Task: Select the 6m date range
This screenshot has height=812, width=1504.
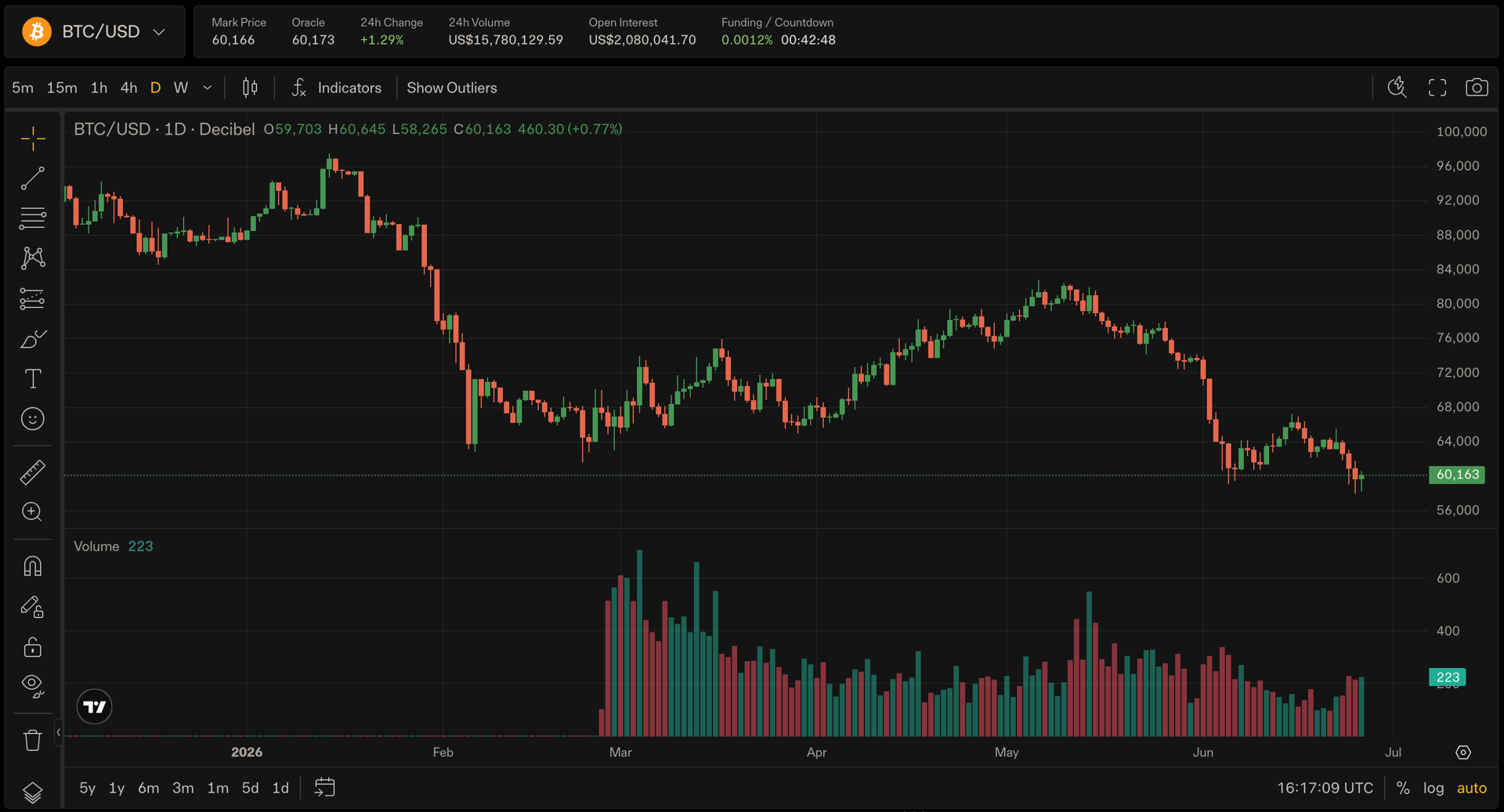Action: (x=148, y=788)
